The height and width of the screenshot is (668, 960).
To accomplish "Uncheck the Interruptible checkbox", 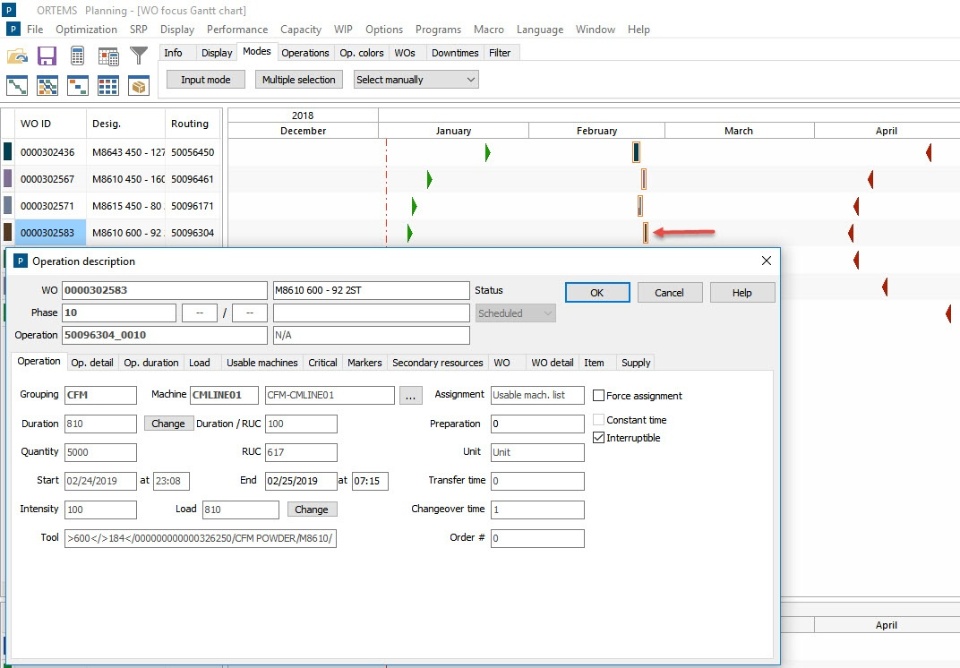I will tap(599, 438).
